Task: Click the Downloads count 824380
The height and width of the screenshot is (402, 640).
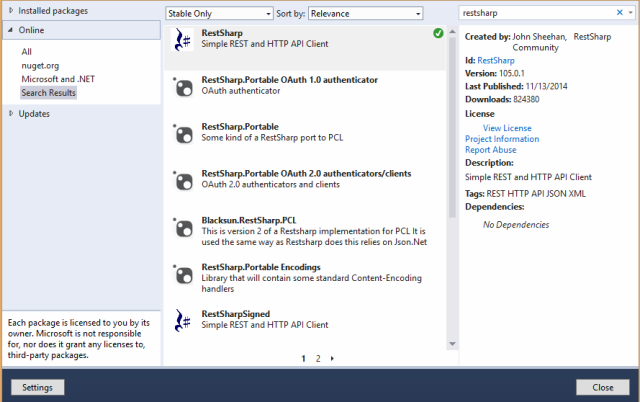Action: pyautogui.click(x=526, y=100)
